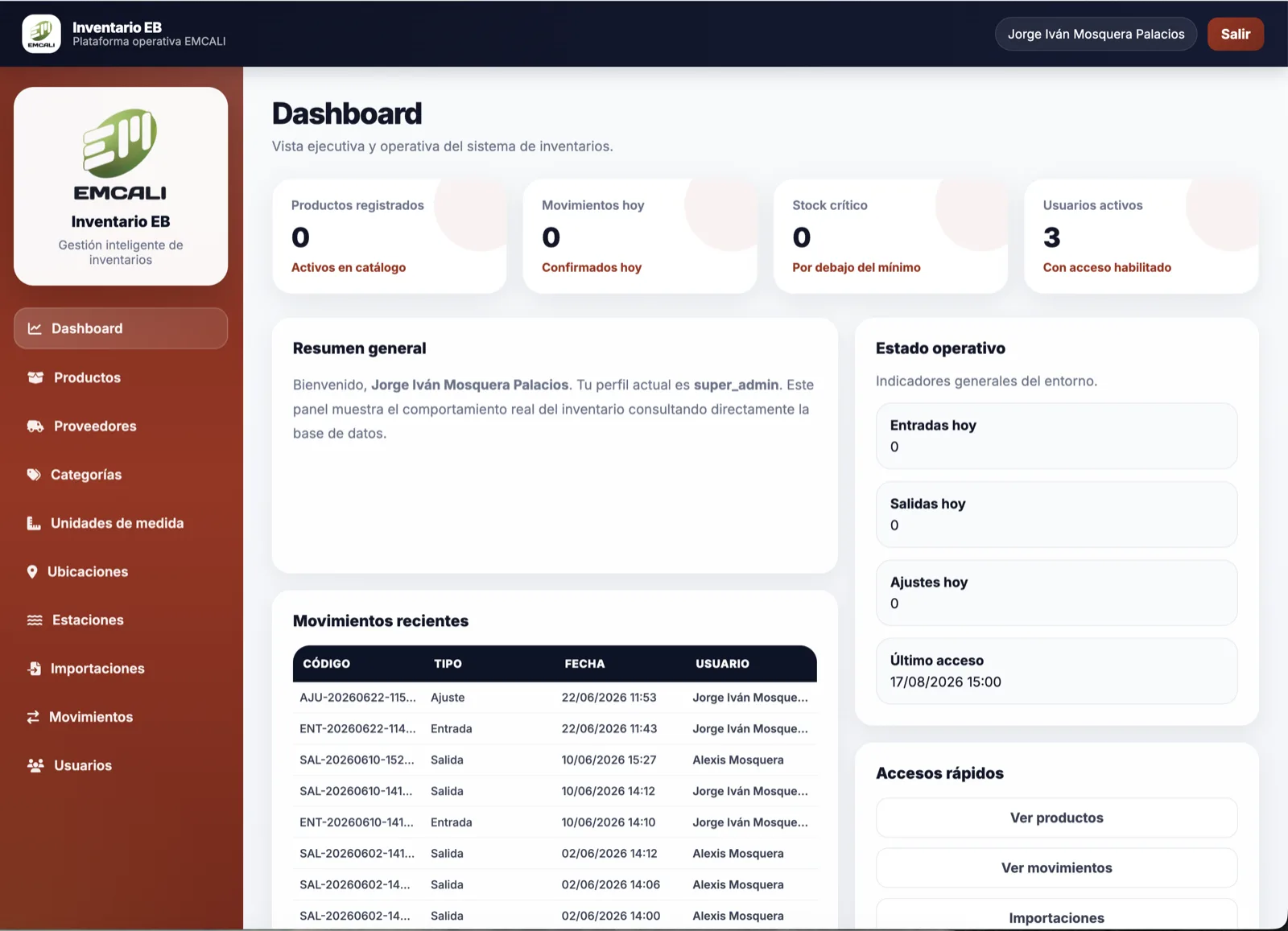Click the Usuarios activos card
This screenshot has width=1288, height=931.
click(x=1141, y=236)
